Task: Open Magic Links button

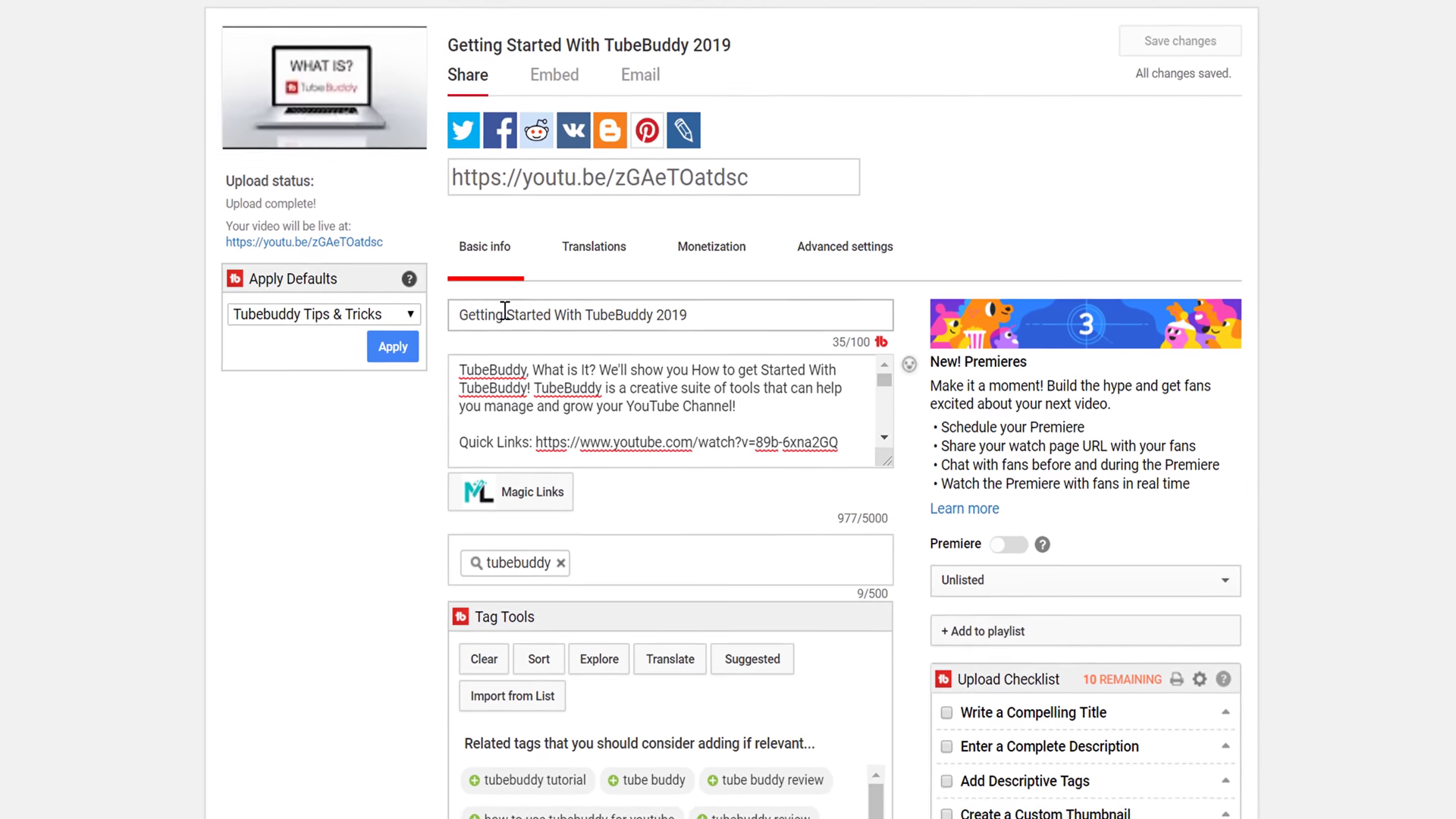Action: coord(510,492)
